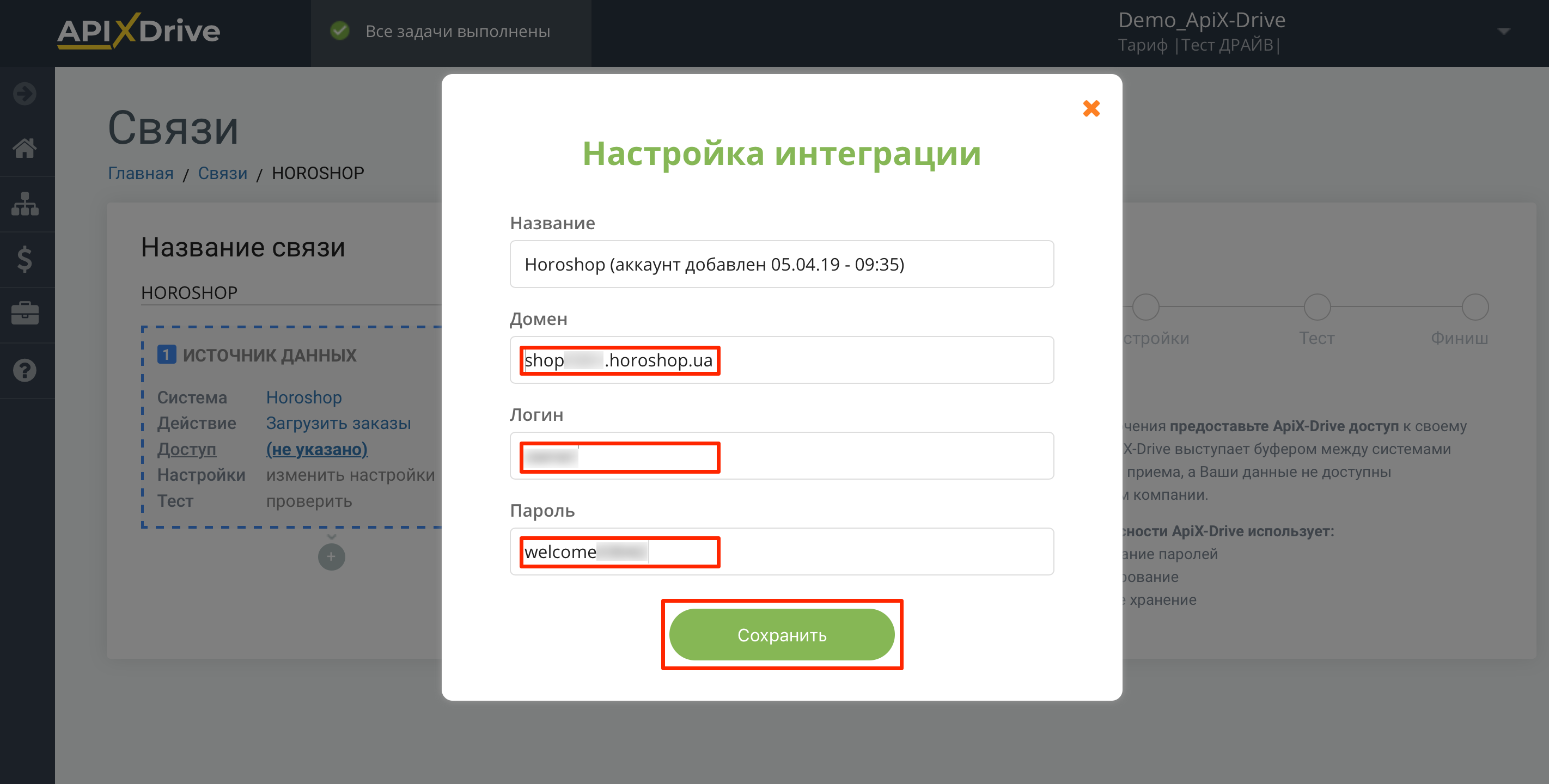Screen dimensions: 1549x784
Task: Expand the Demo_ApiX-Drive account dropdown arrow
Action: pos(1503,31)
